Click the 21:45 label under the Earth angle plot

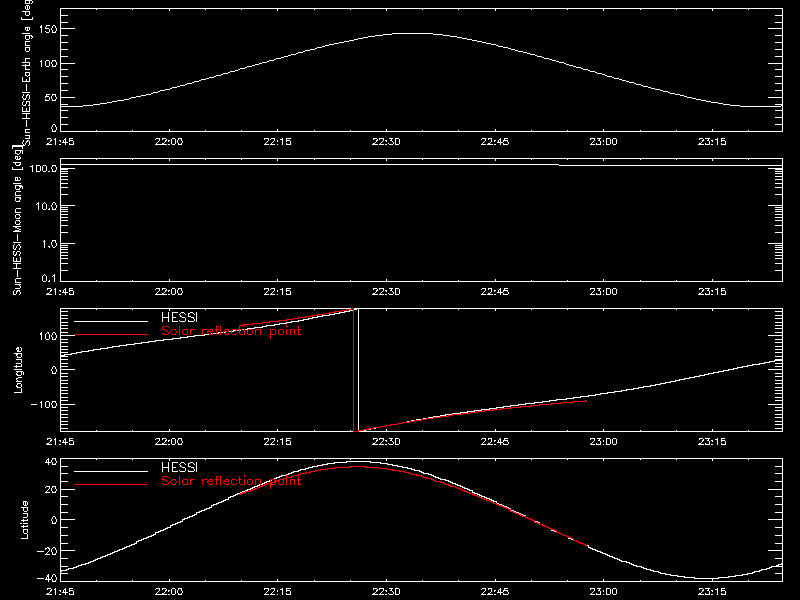(60, 141)
